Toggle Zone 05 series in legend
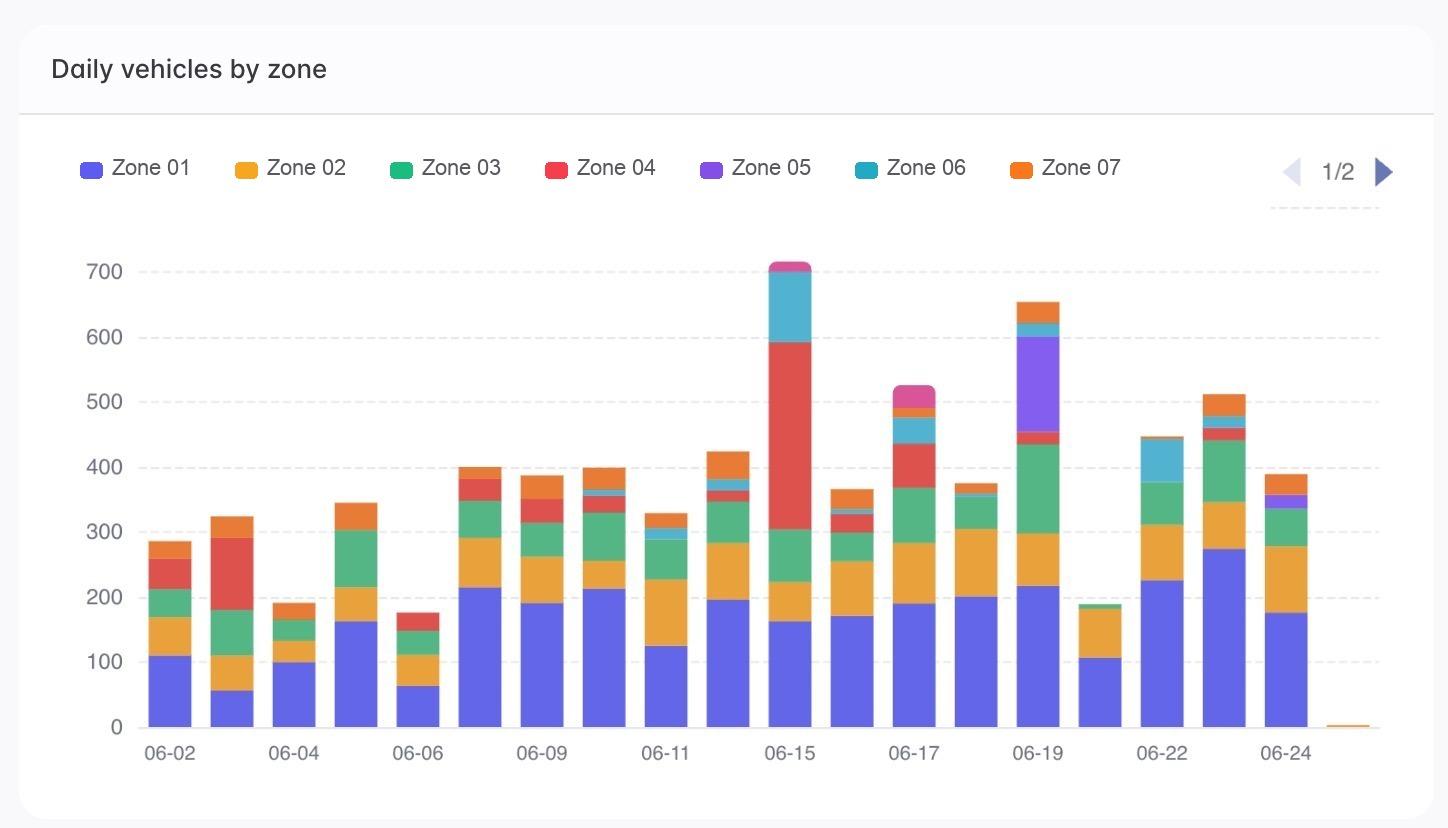Screen dimensions: 1448x828 755,168
